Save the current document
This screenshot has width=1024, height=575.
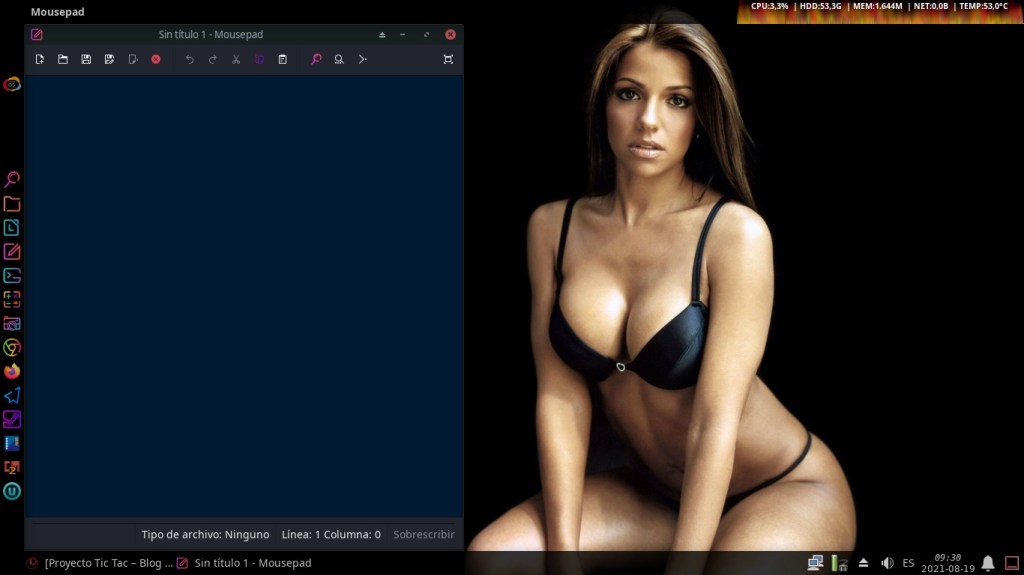(x=86, y=60)
